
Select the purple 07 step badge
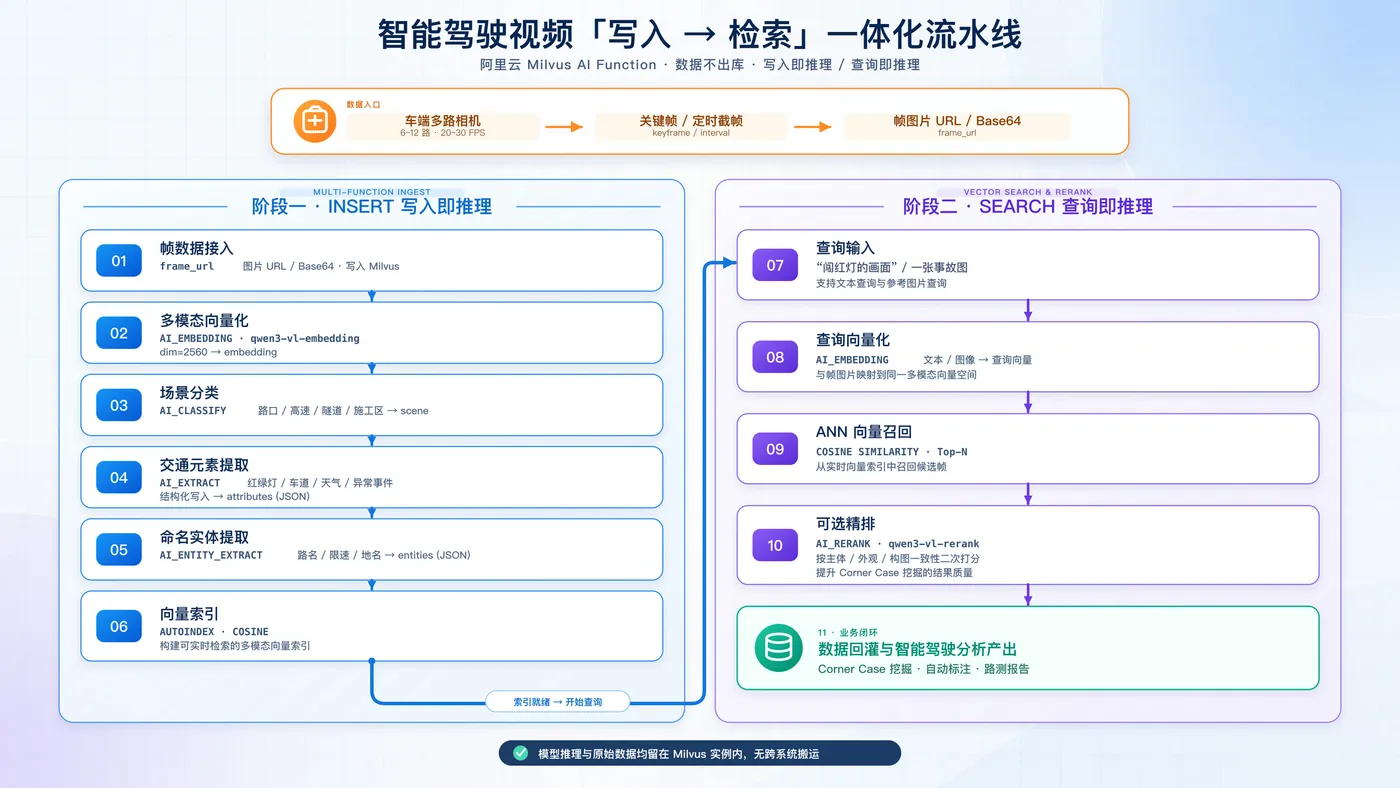click(775, 265)
